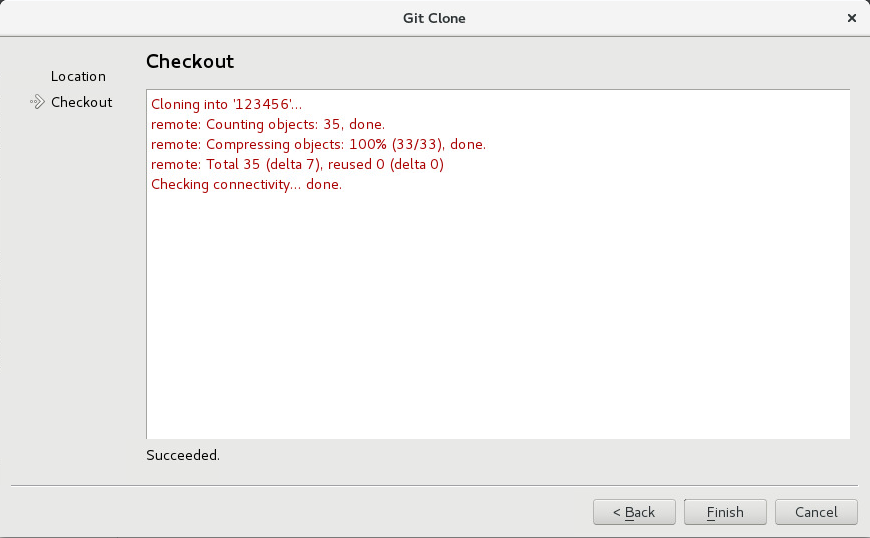Image resolution: width=870 pixels, height=538 pixels.
Task: Click the "Total 35 (delta 7)" log line
Action: pos(297,164)
